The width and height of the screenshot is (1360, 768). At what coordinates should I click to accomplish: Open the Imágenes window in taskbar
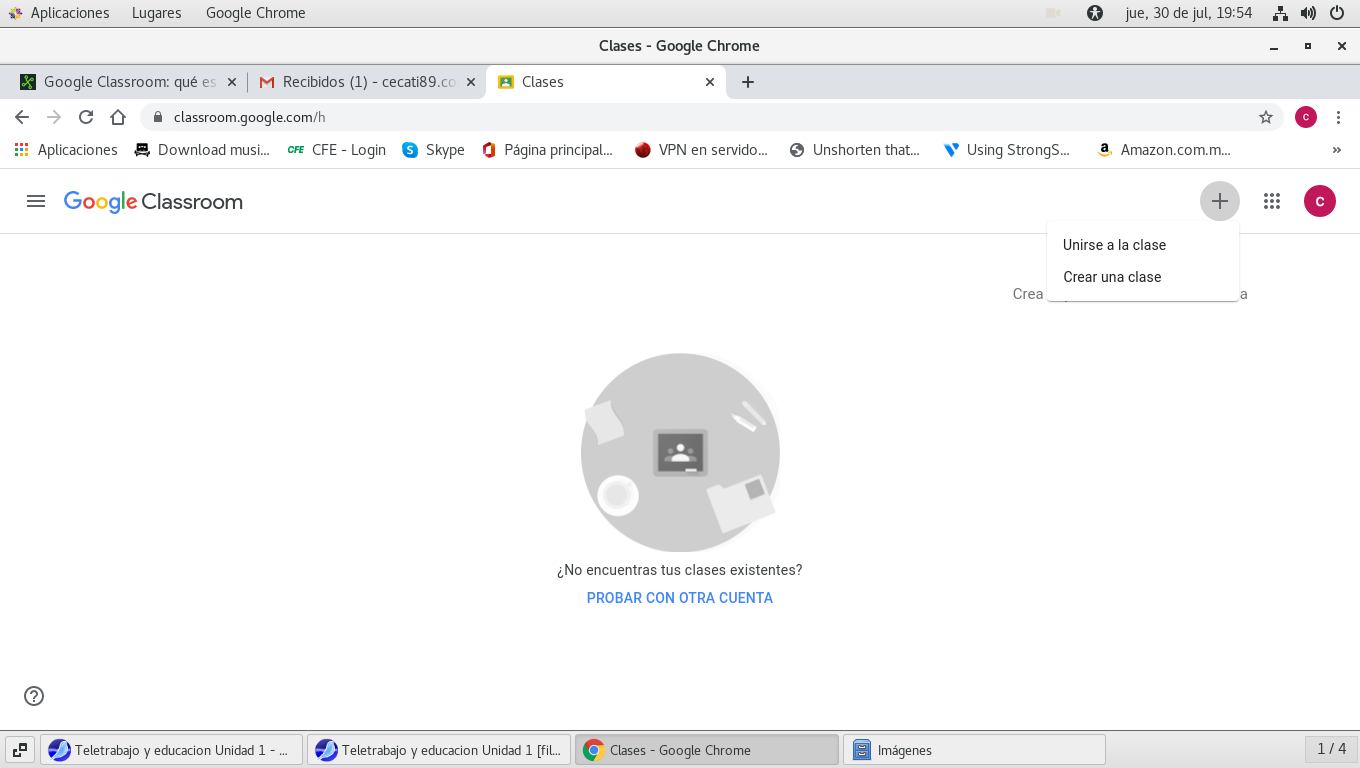point(974,750)
